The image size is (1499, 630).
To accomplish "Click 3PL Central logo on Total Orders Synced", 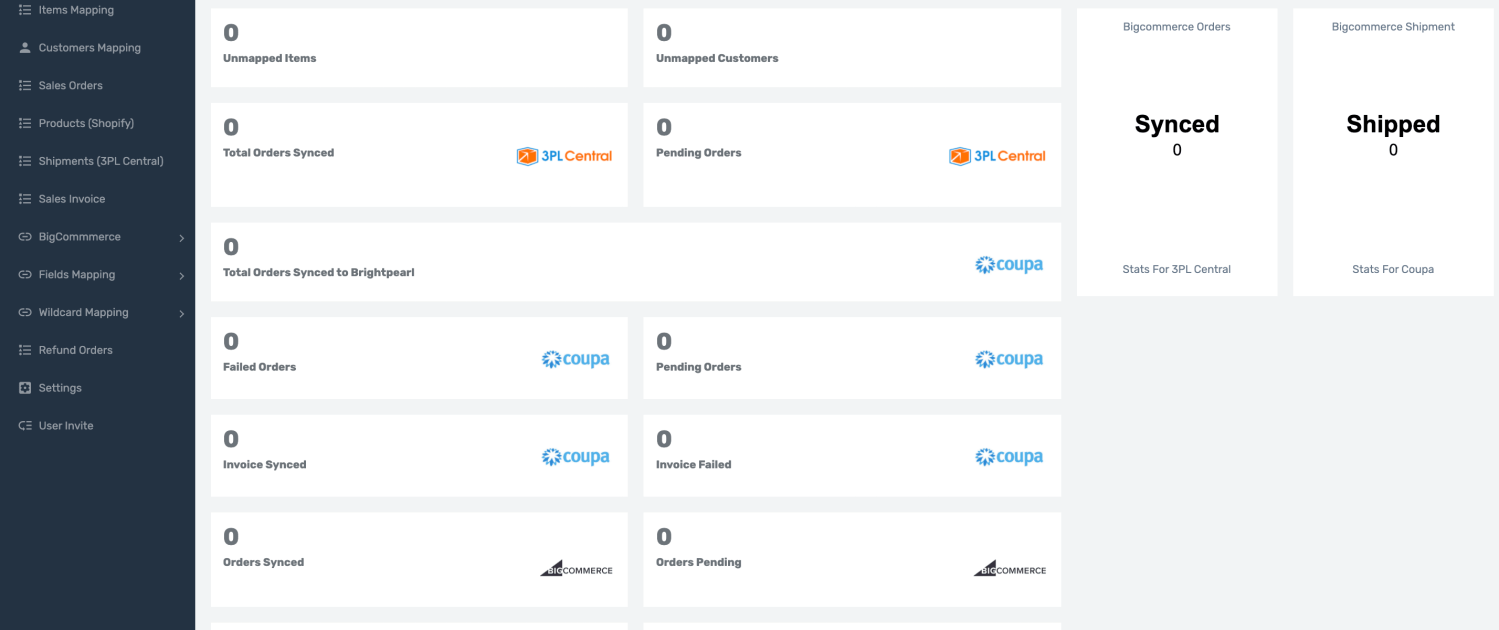I will tap(564, 156).
